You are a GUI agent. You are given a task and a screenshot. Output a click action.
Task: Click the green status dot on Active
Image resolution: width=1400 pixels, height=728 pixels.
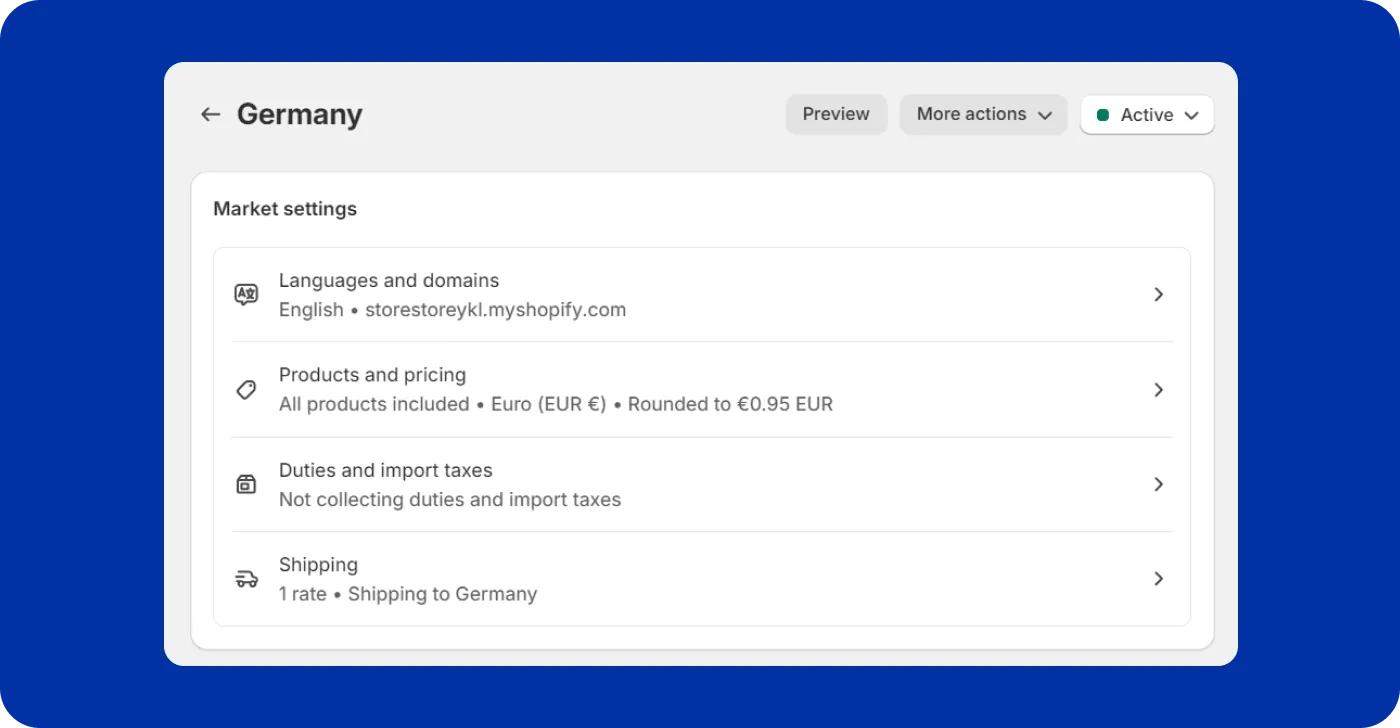pos(1104,115)
